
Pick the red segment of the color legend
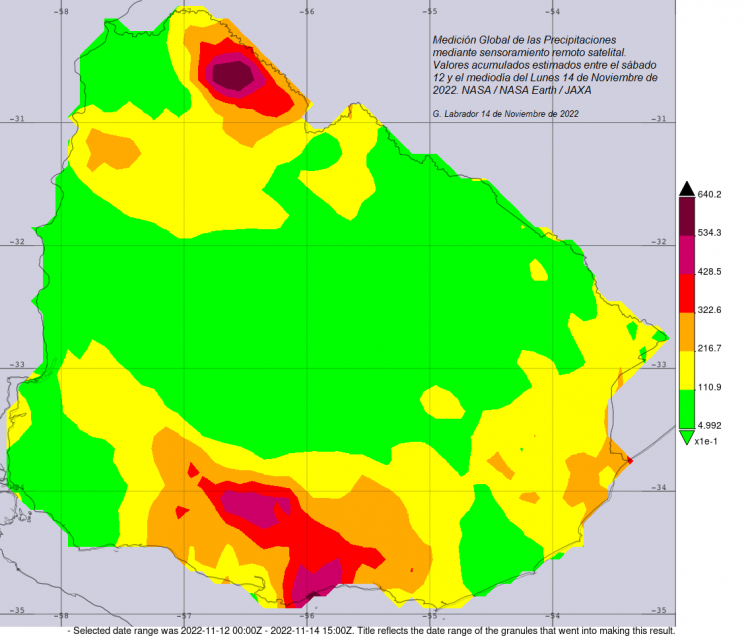[685, 291]
